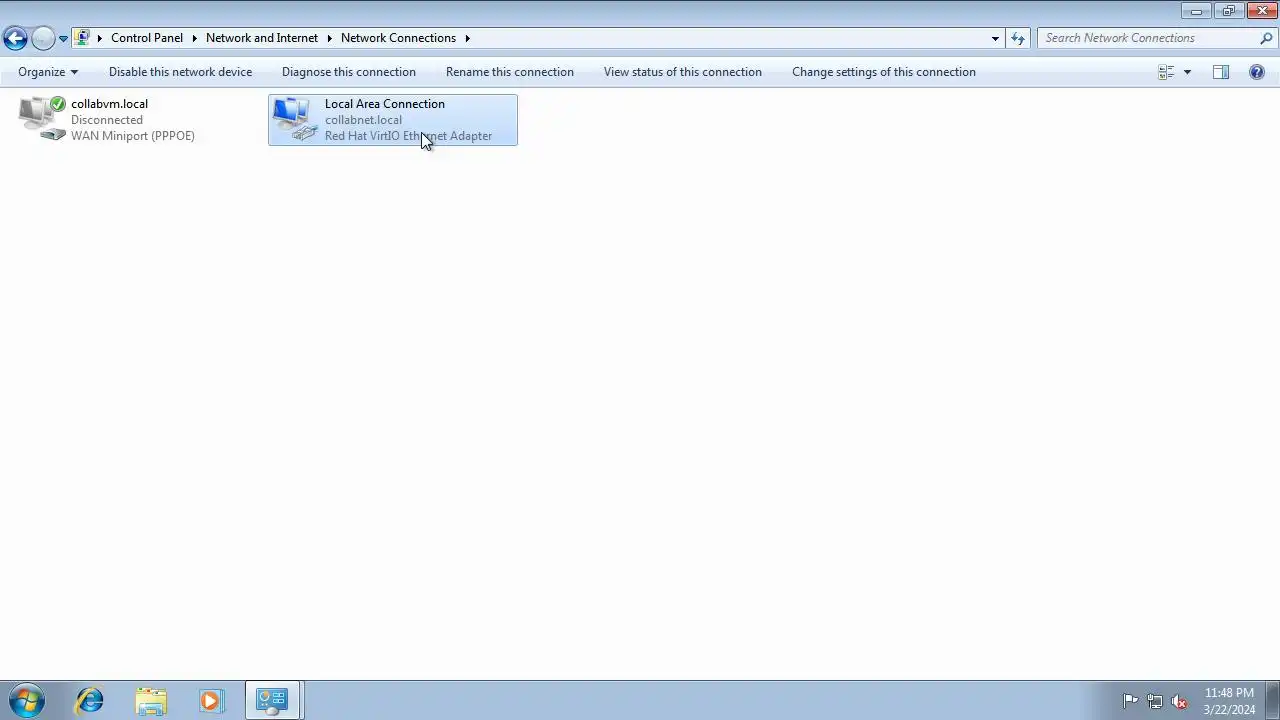
Task: Select the Local Area Connection icon
Action: pyautogui.click(x=296, y=119)
